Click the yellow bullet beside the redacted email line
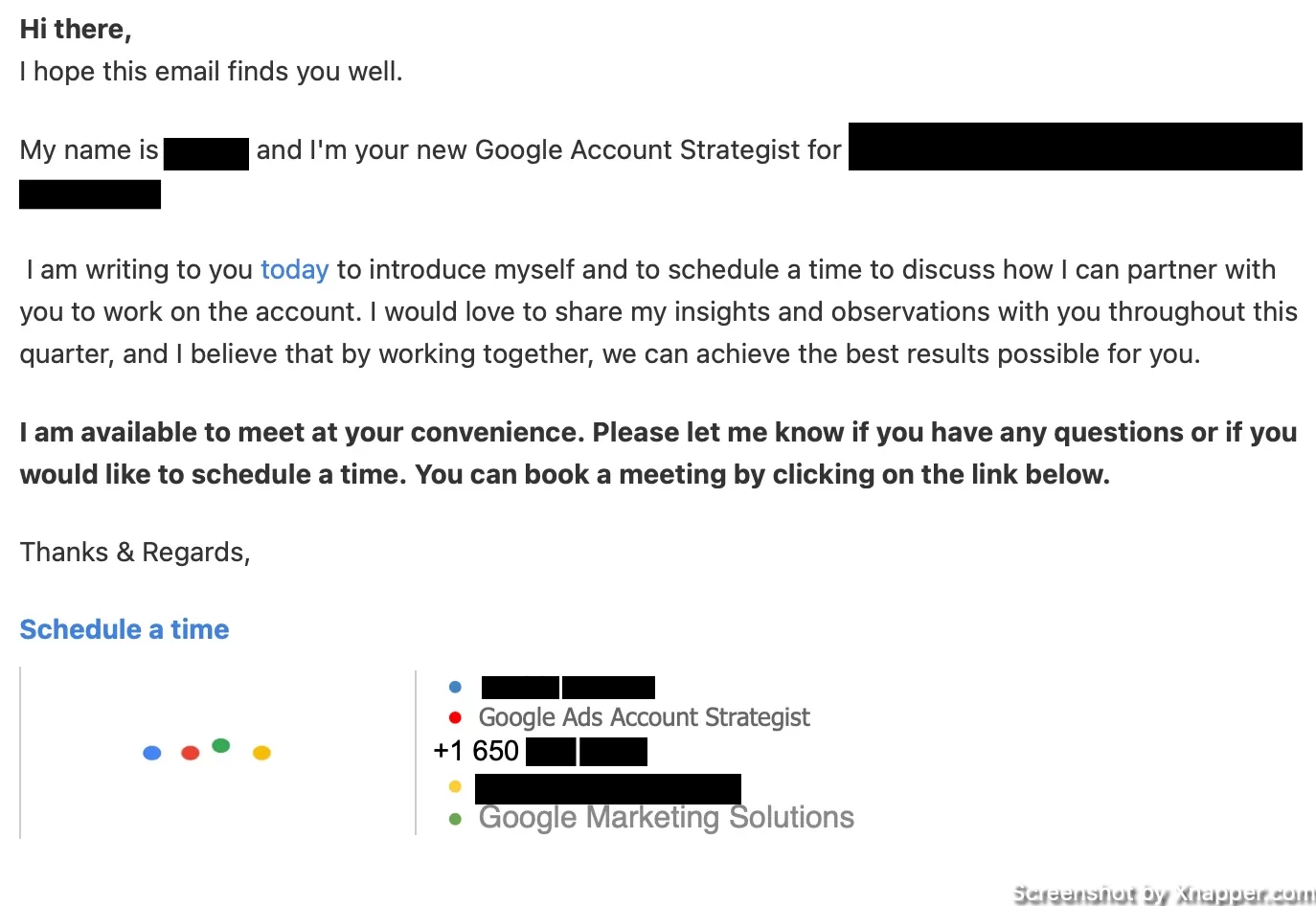The height and width of the screenshot is (906, 1316). pos(455,786)
